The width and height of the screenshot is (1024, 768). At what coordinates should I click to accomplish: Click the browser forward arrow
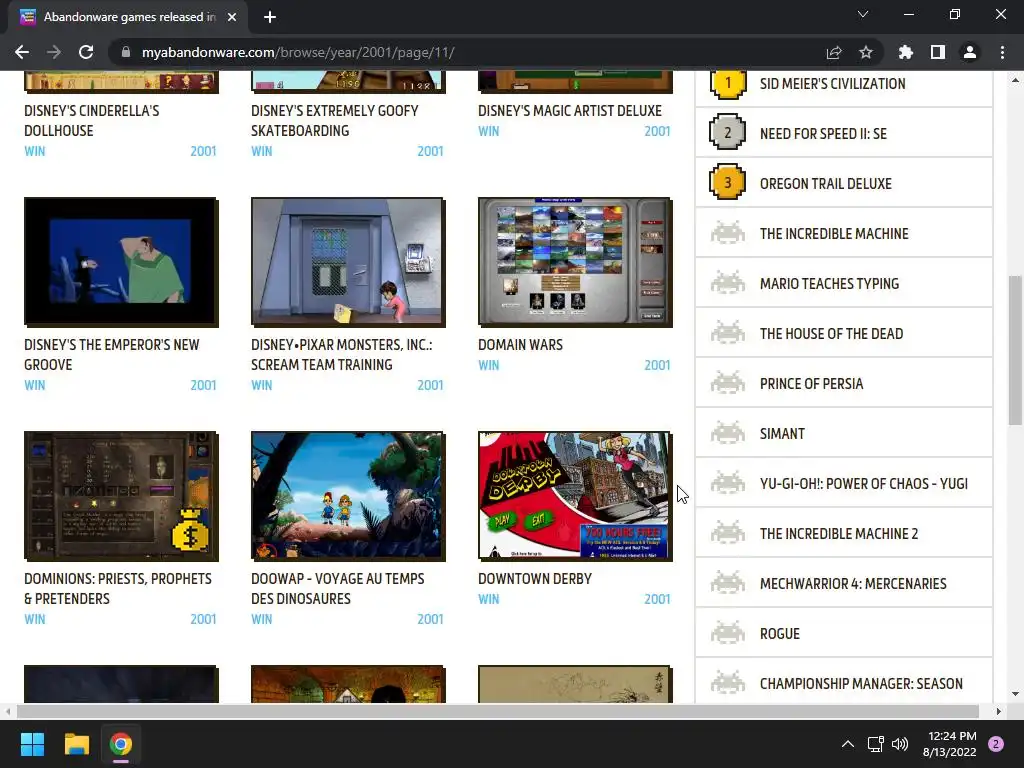pyautogui.click(x=54, y=52)
